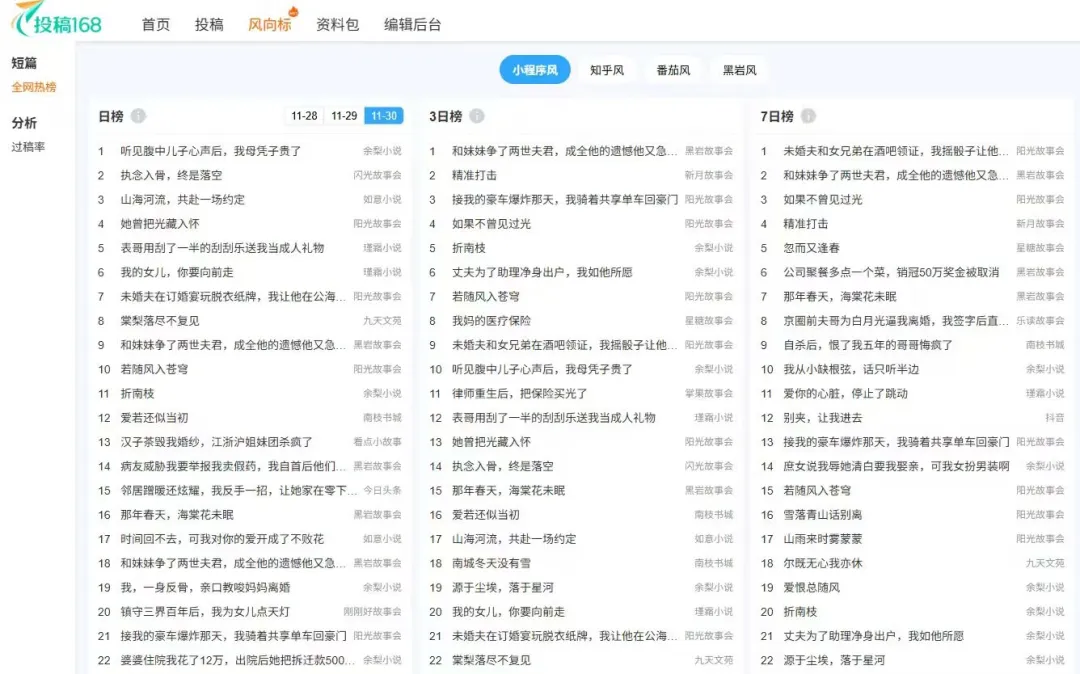Image resolution: width=1080 pixels, height=674 pixels.
Task: Open 全网热榜 in the sidebar
Action: click(34, 87)
